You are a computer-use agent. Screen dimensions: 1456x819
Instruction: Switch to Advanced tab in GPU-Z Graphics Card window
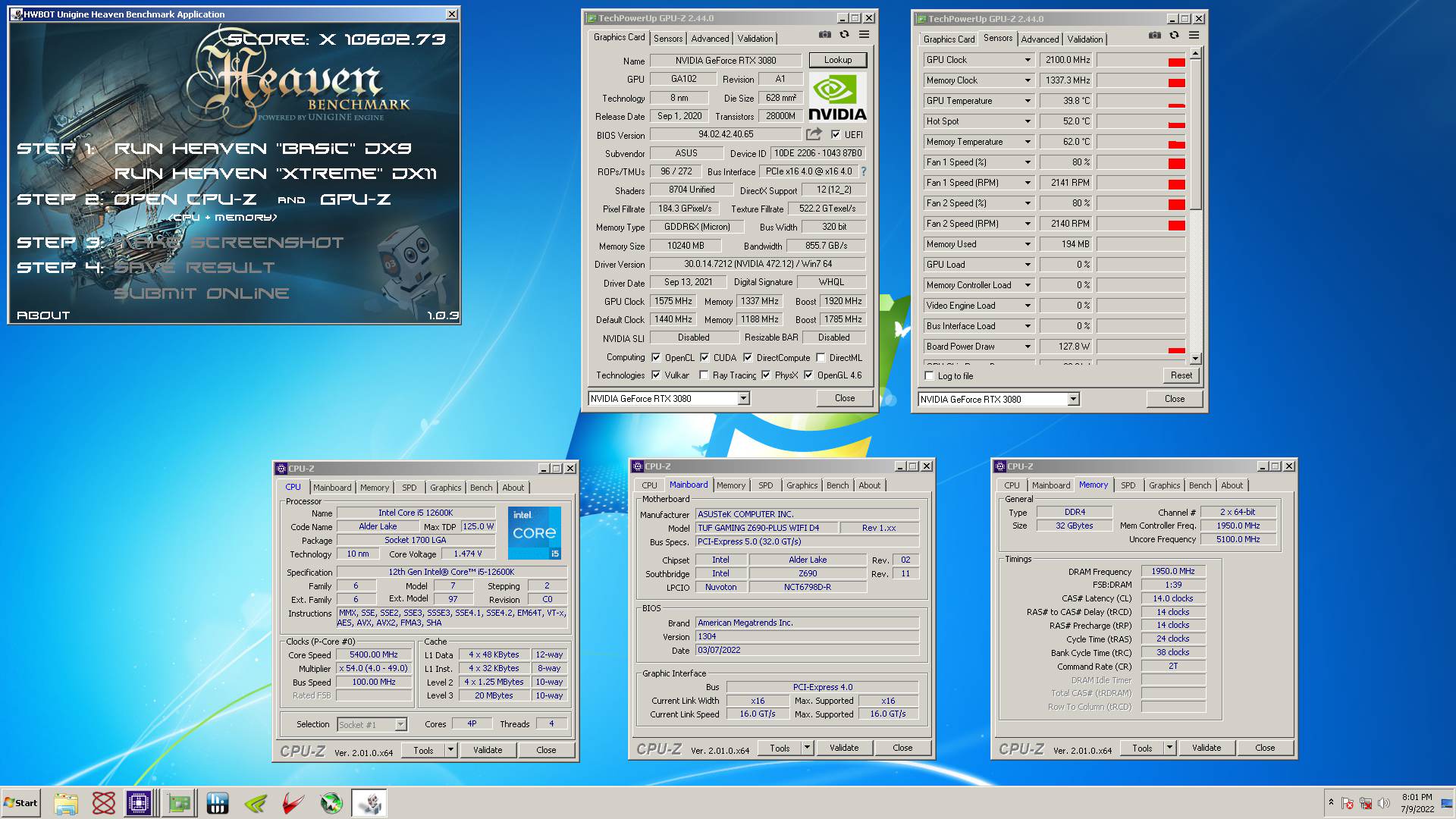tap(710, 39)
